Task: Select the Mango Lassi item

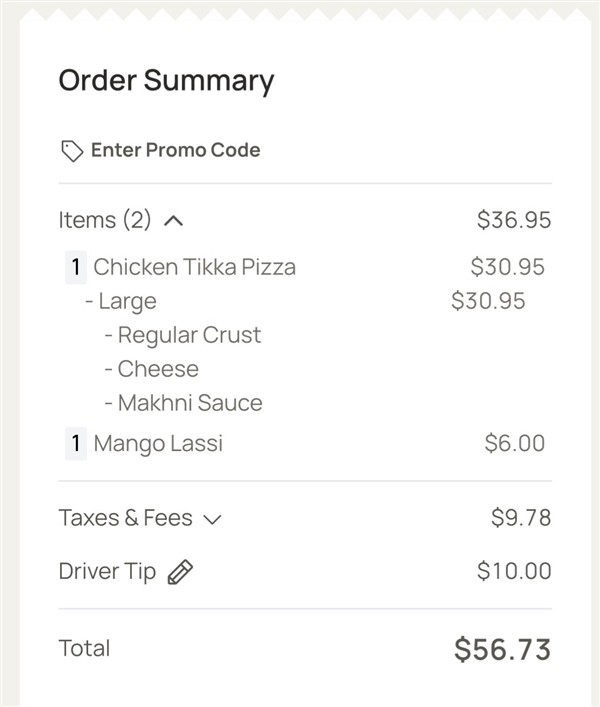Action: [x=158, y=444]
